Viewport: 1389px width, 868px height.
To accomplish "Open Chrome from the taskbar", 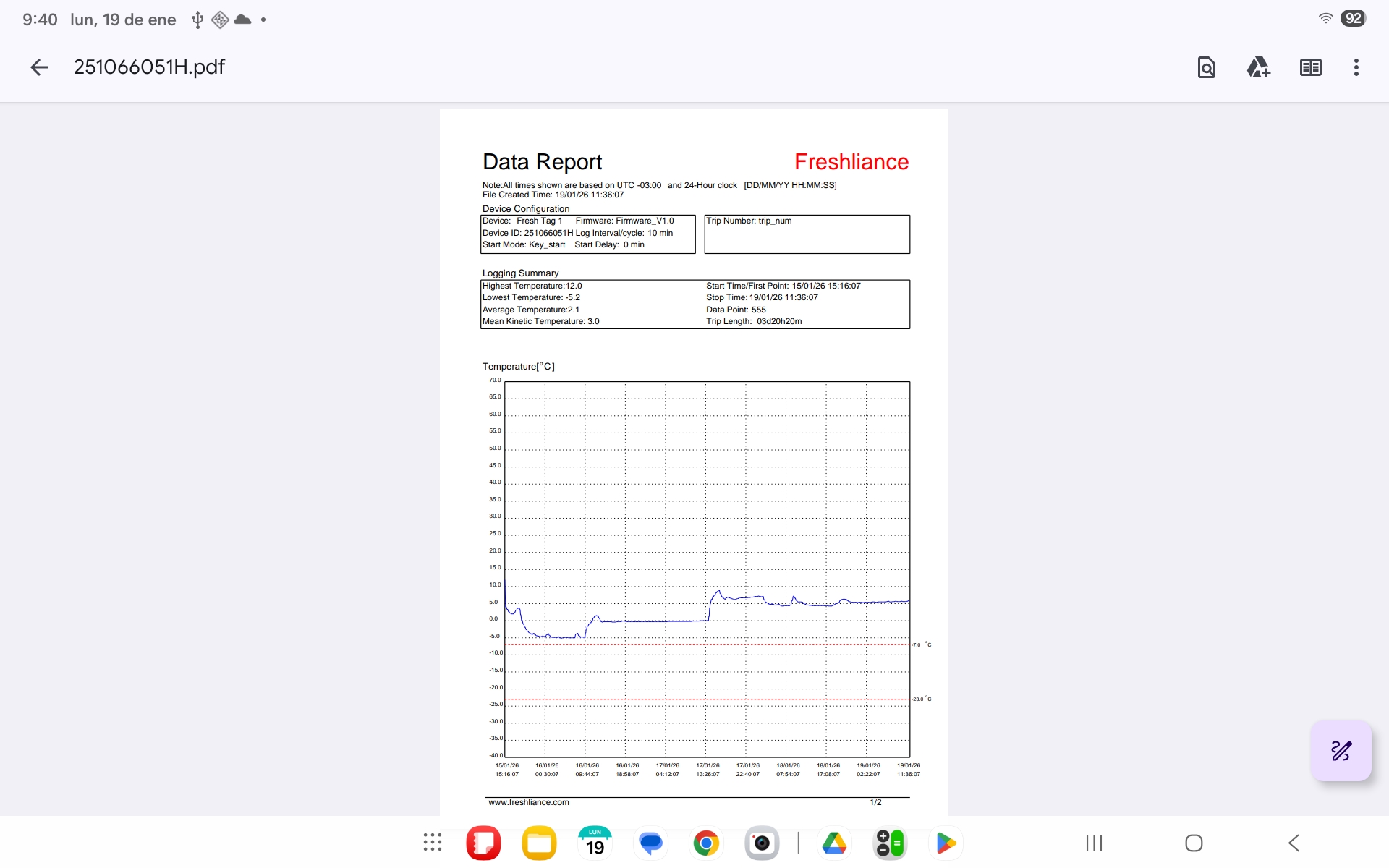I will [x=706, y=843].
